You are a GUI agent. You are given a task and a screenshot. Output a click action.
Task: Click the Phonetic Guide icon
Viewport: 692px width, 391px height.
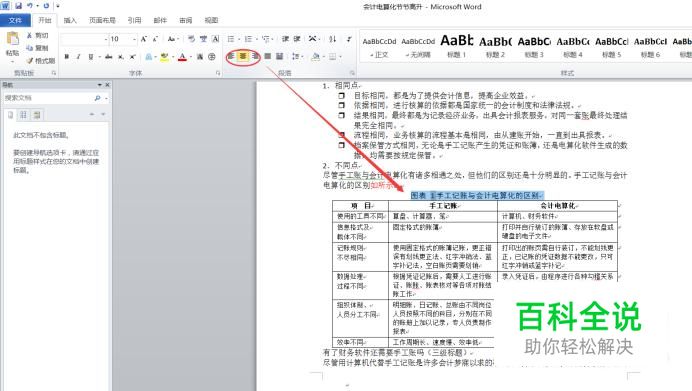tap(203, 39)
